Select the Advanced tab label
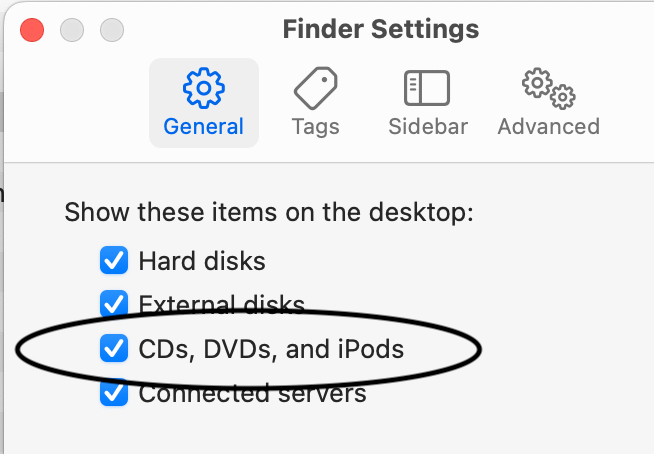Viewport: 654px width, 454px height. (x=548, y=127)
